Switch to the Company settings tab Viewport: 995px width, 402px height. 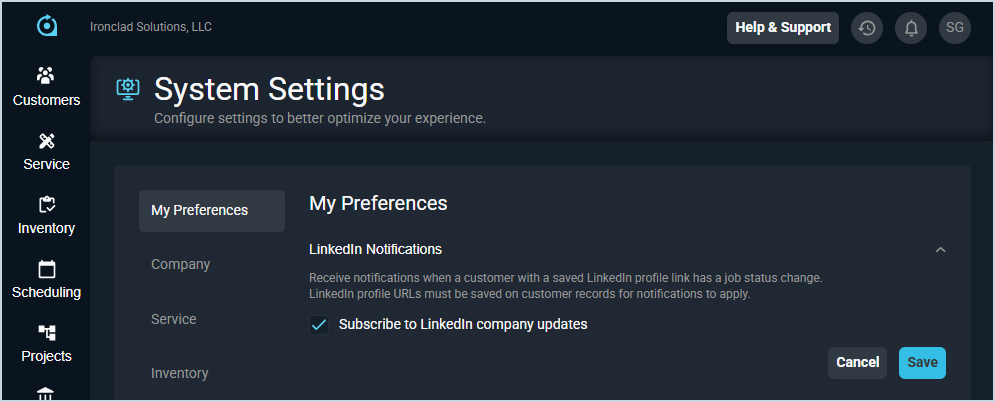pos(181,265)
